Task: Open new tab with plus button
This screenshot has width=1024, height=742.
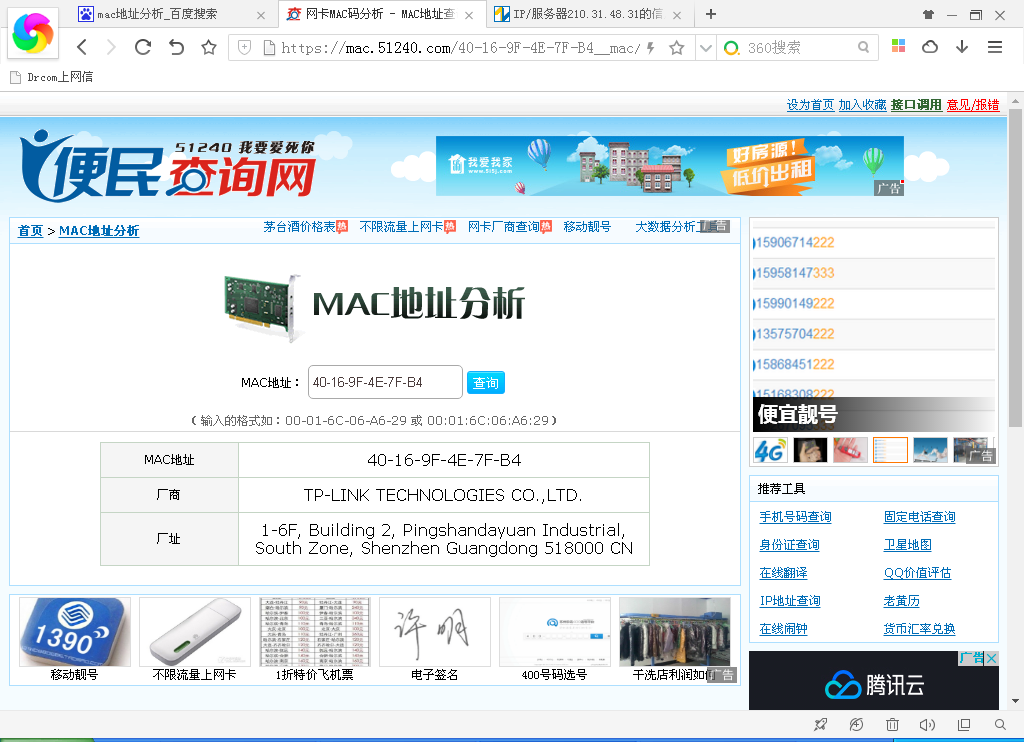Action: click(x=711, y=14)
